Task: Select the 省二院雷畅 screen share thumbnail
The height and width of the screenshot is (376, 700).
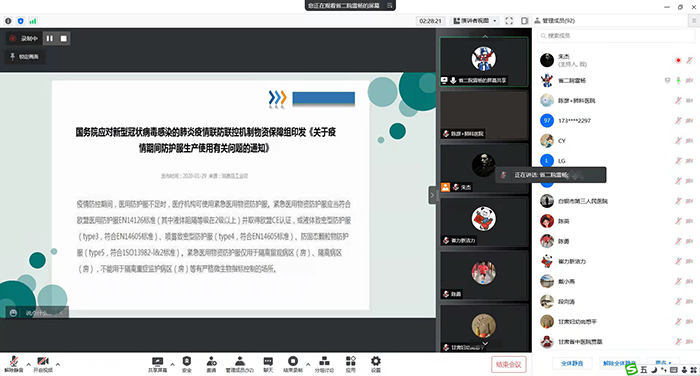Action: pyautogui.click(x=484, y=62)
